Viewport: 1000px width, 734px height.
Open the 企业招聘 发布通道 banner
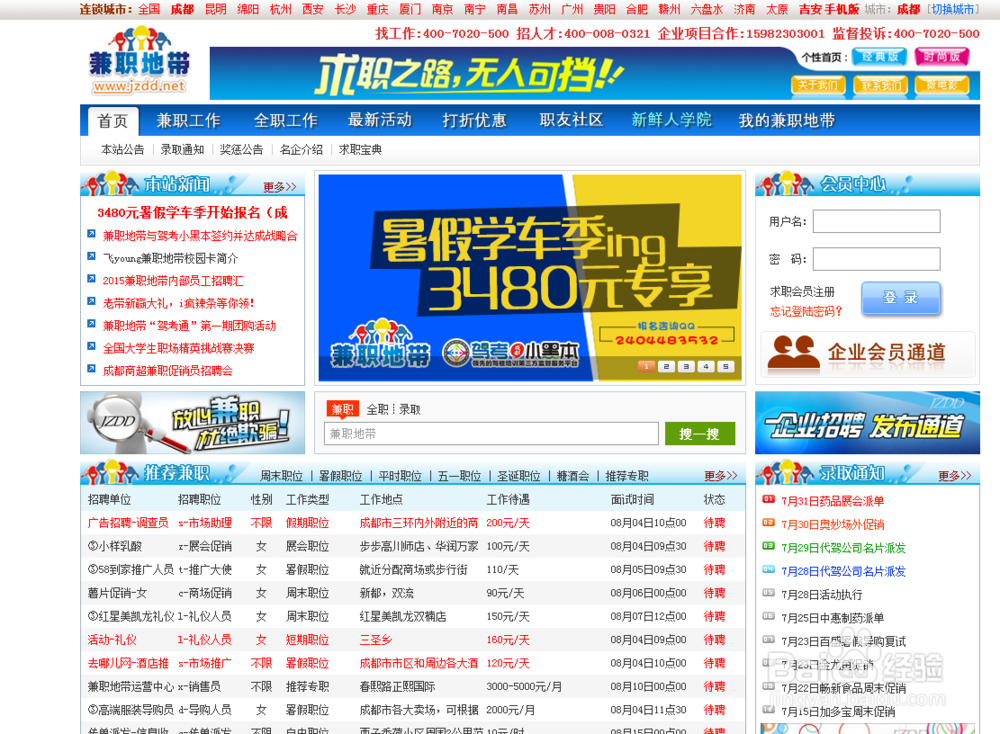click(867, 423)
